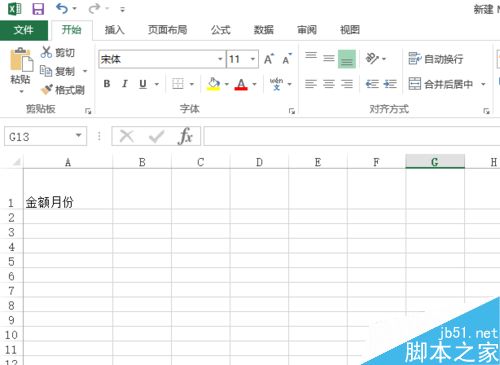Viewport: 500px width, 365px height.
Task: Open the 页面布局 tab
Action: tap(167, 30)
